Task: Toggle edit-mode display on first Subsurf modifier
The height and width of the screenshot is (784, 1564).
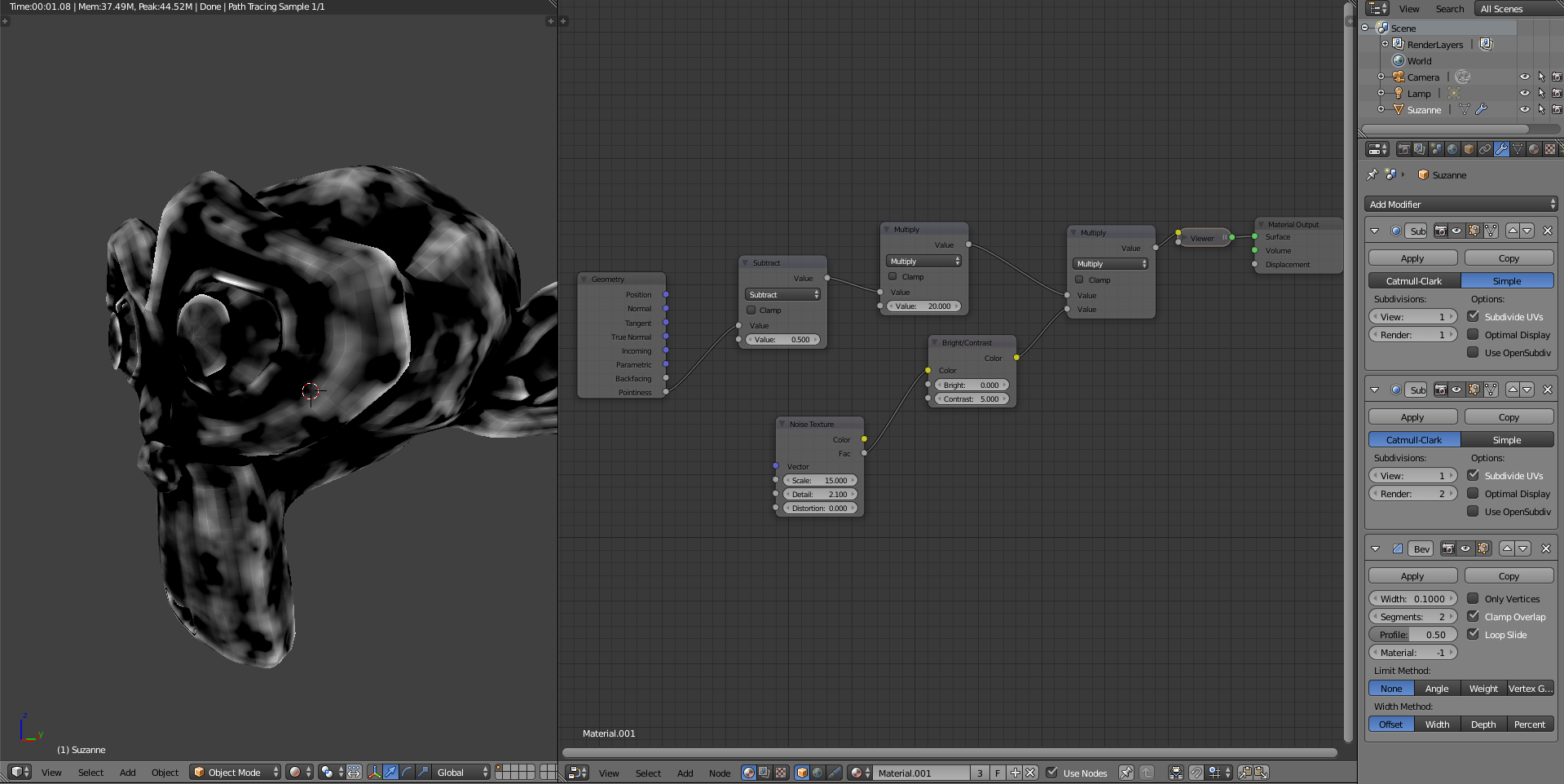Action: click(x=1474, y=231)
